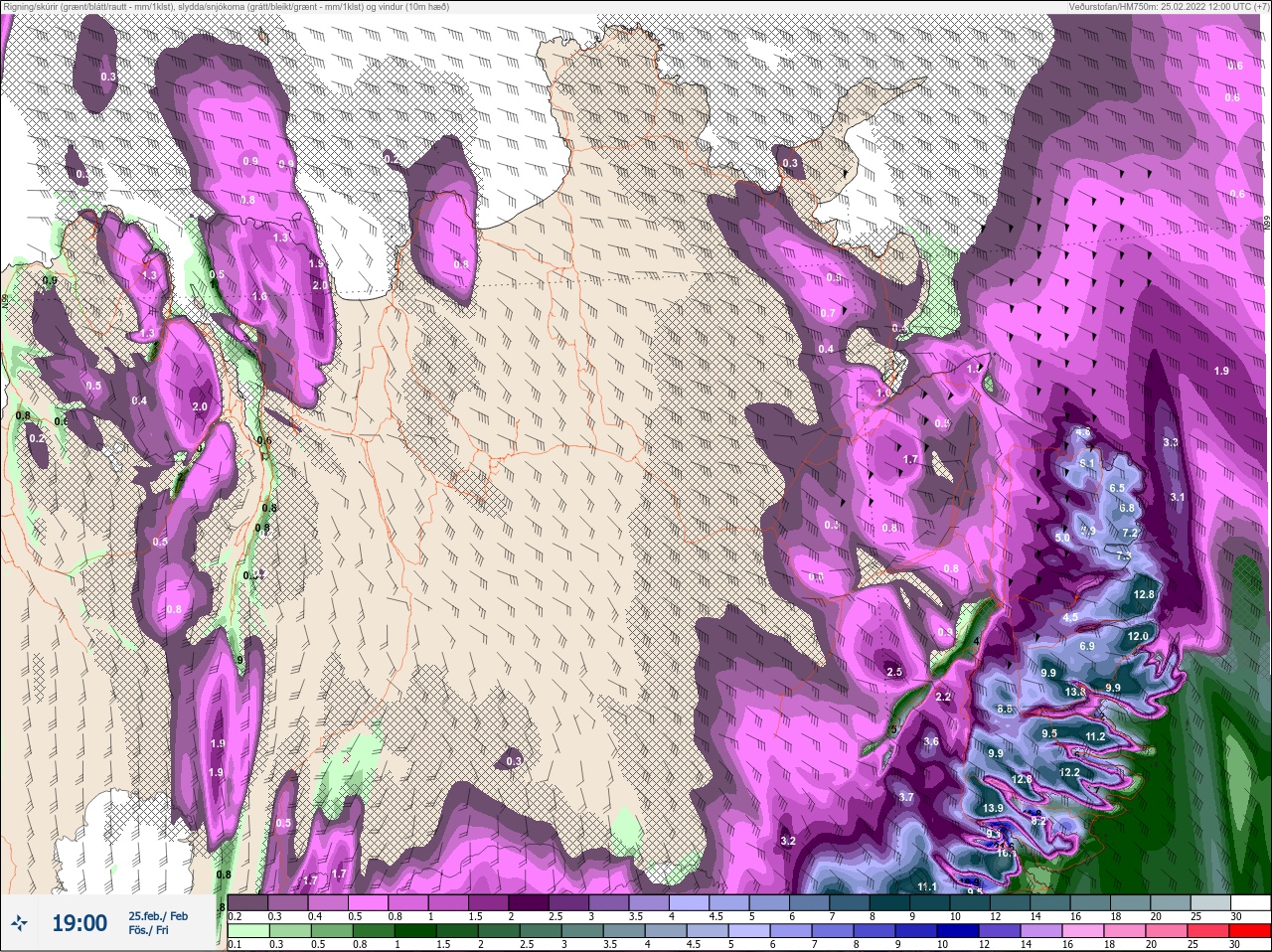Click the '0.2' label under upper legend row
Image resolution: width=1272 pixels, height=952 pixels.
pos(235,915)
